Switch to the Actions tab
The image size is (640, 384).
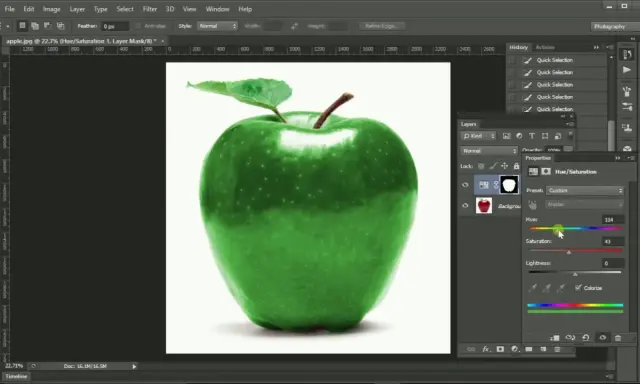[545, 47]
